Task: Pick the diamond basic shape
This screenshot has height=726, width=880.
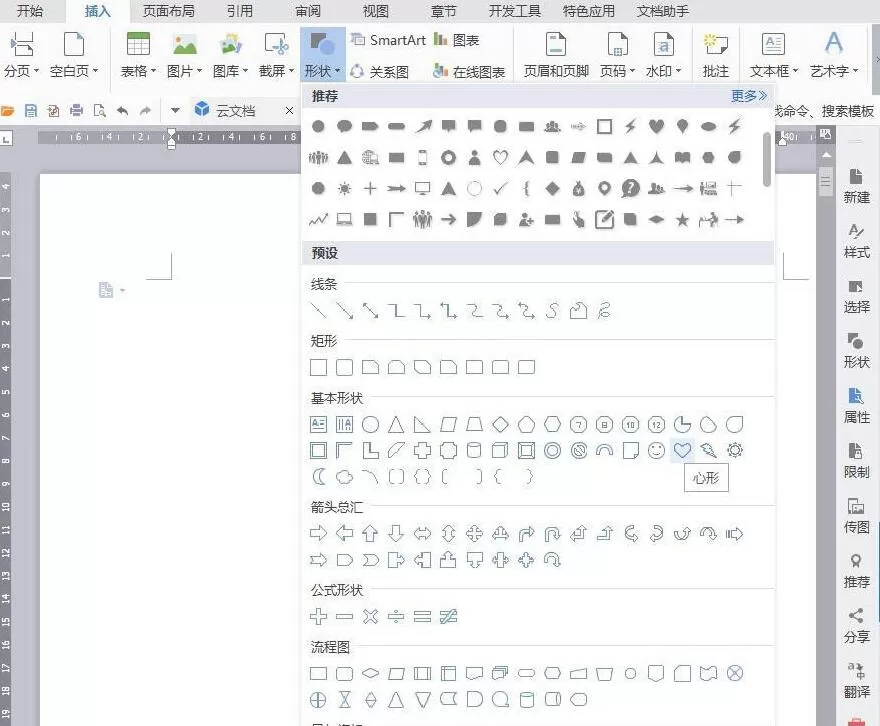Action: (x=500, y=425)
